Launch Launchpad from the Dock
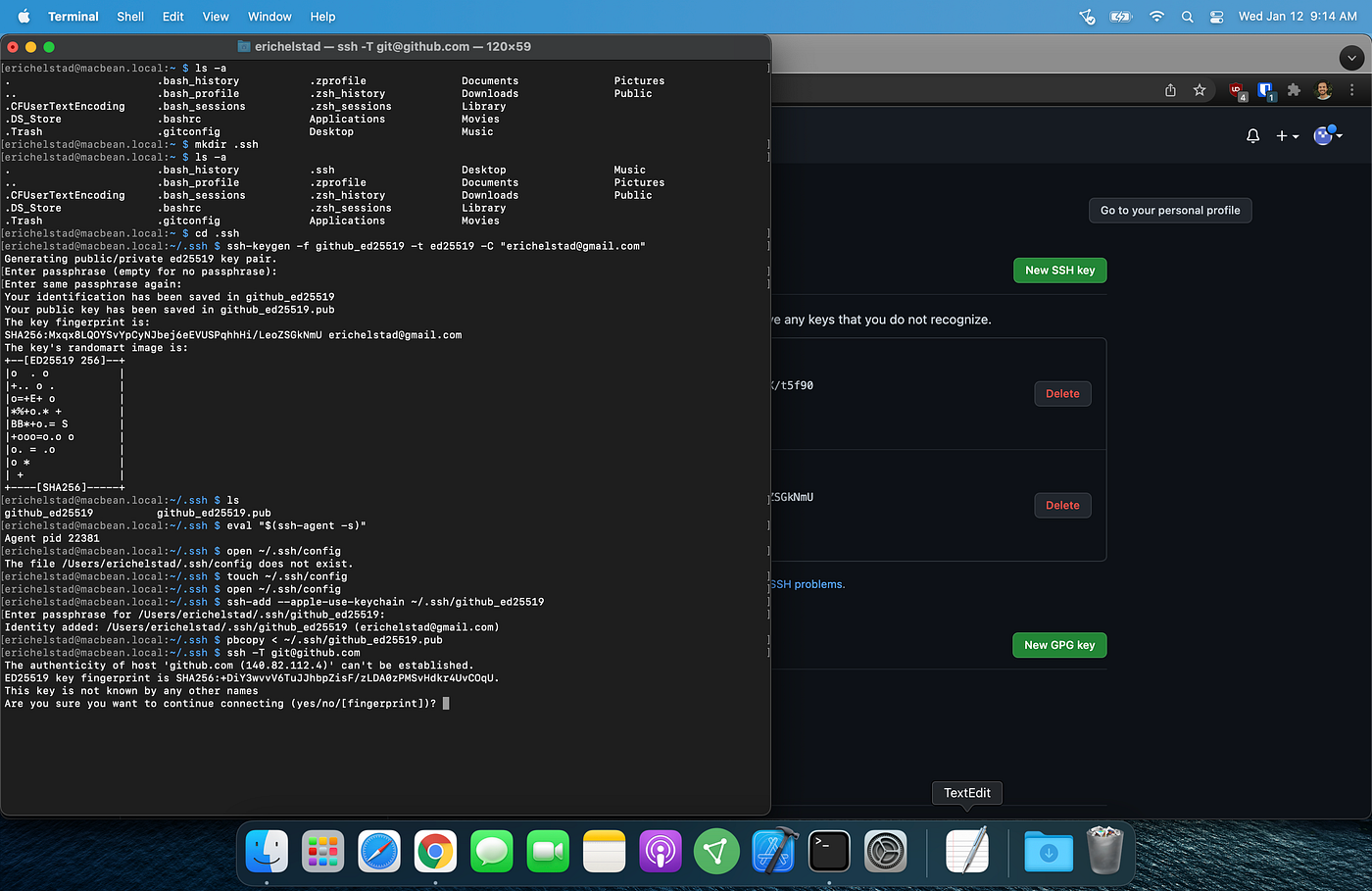The width and height of the screenshot is (1372, 891). 323,851
